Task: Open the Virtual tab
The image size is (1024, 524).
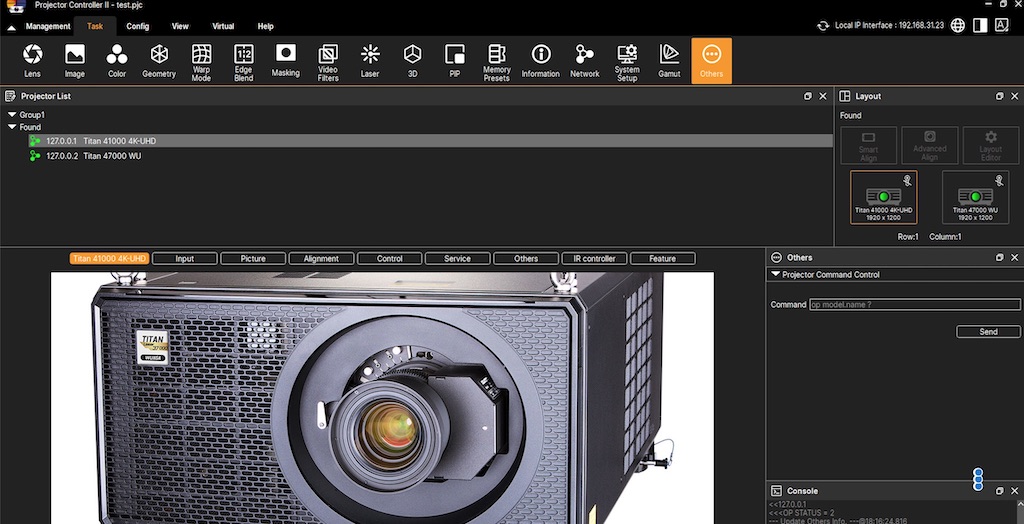Action: [223, 26]
